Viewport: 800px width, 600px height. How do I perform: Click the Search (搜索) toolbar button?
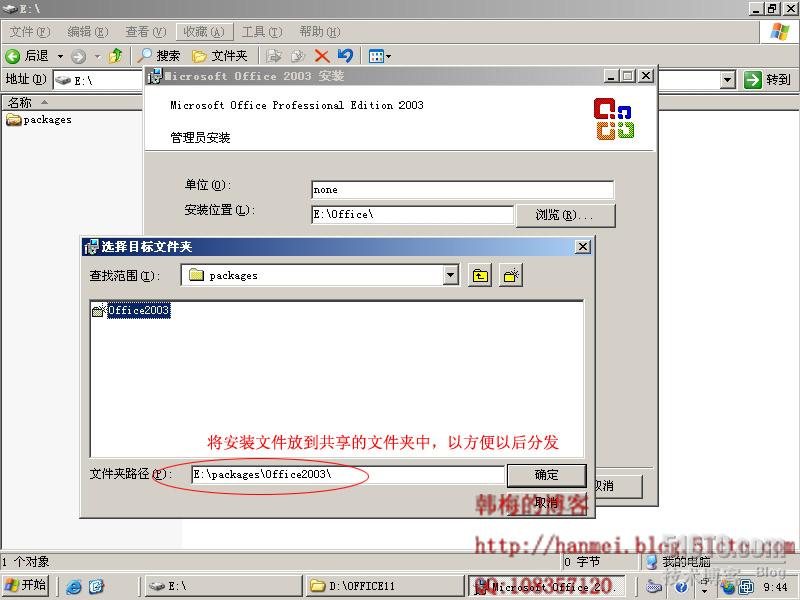159,56
